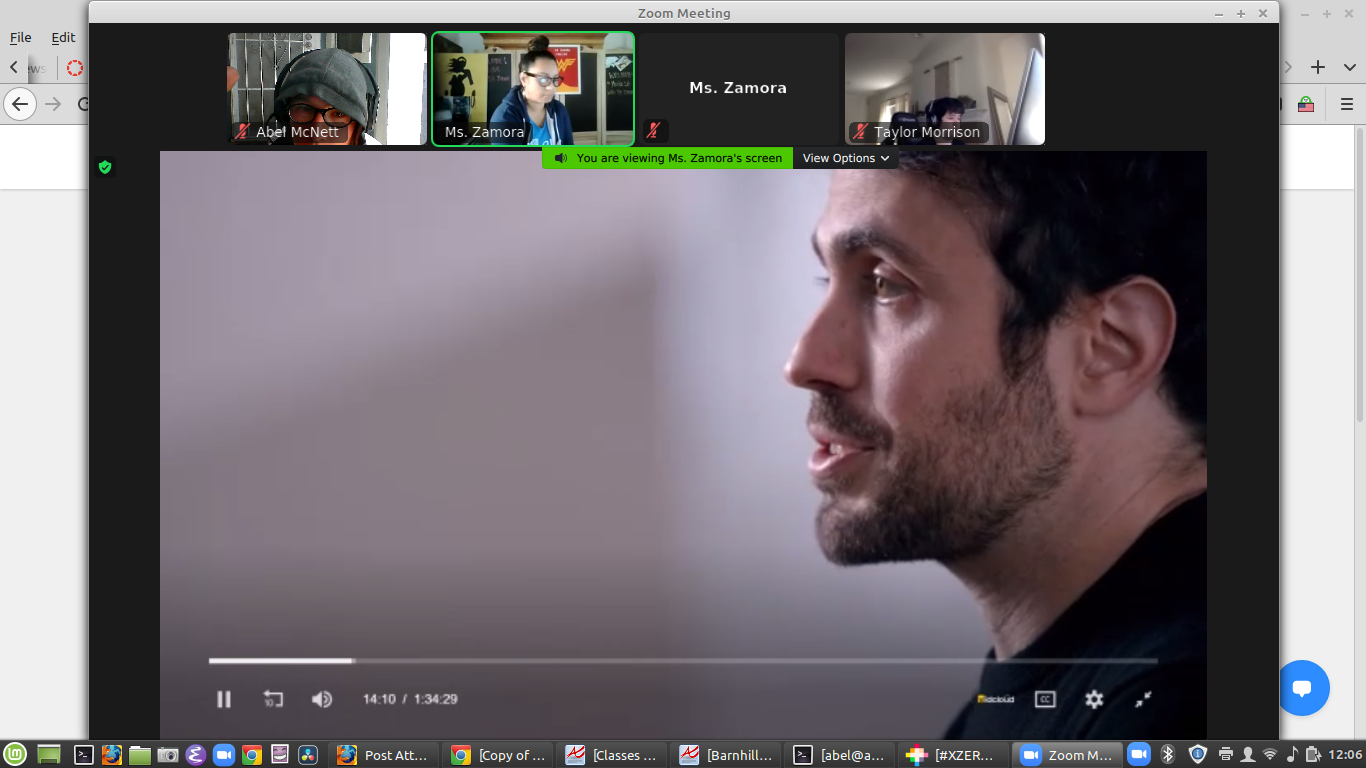The height and width of the screenshot is (768, 1366).
Task: Launch the screenshot camera tool
Action: coord(168,755)
